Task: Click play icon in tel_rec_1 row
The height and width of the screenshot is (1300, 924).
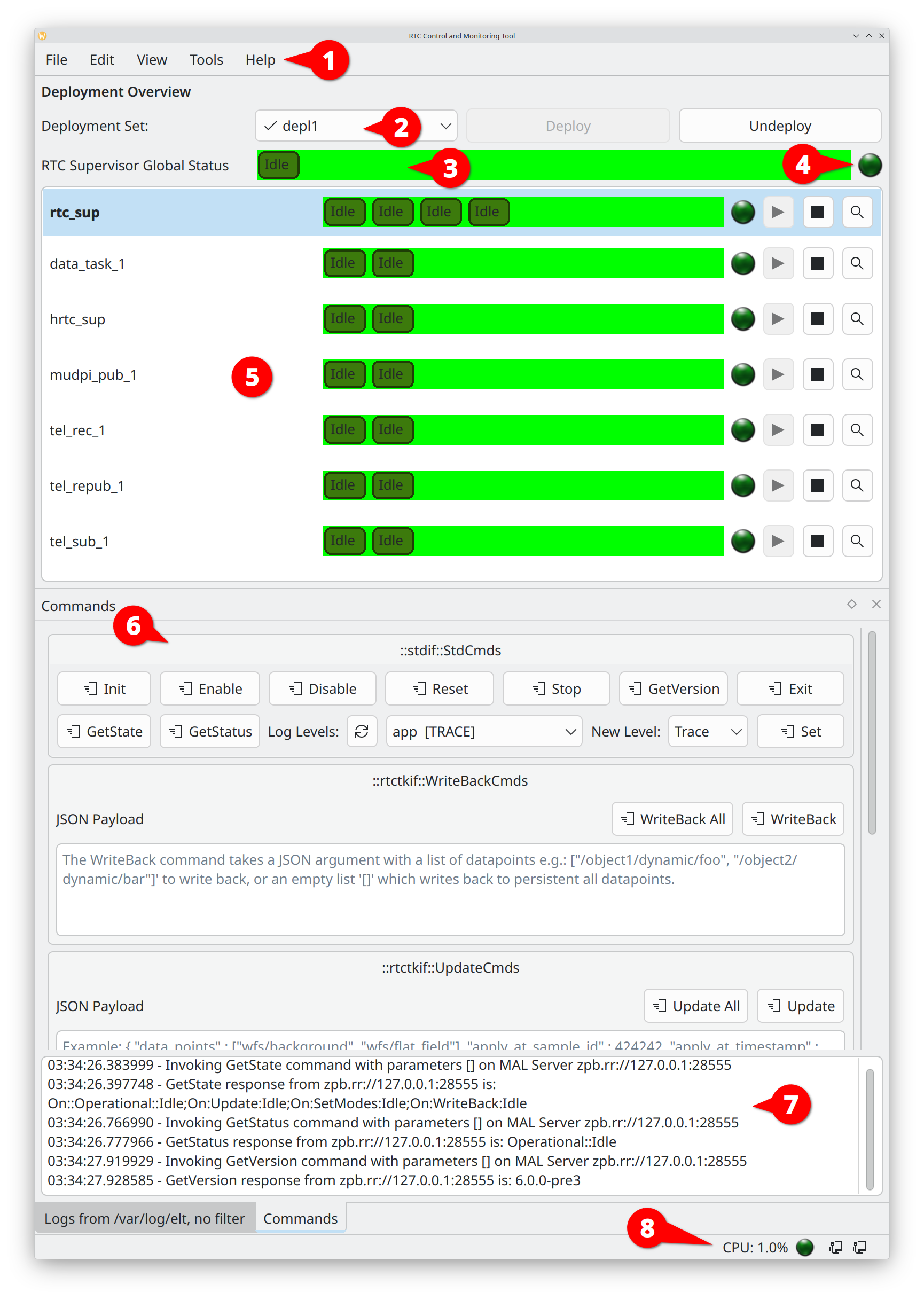Action: (x=778, y=430)
